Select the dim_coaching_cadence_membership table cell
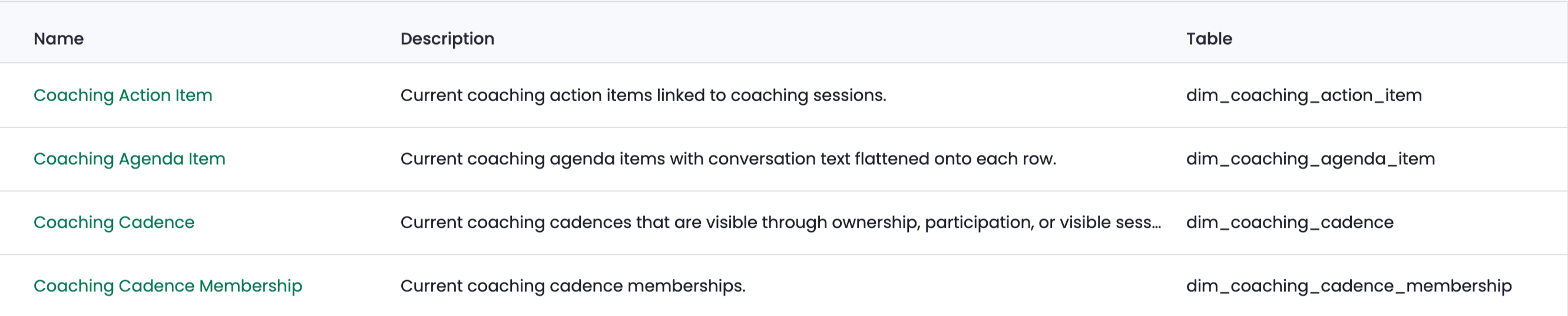Viewport: 1568px width, 316px height. 1349,286
